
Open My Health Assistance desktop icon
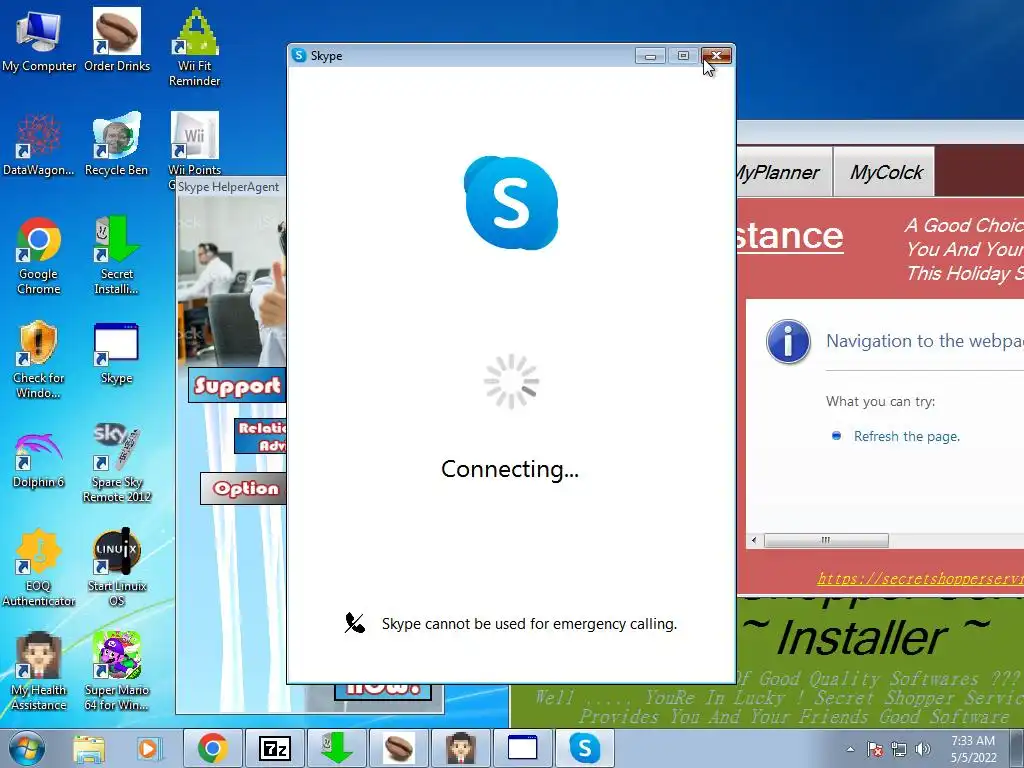pos(39,671)
